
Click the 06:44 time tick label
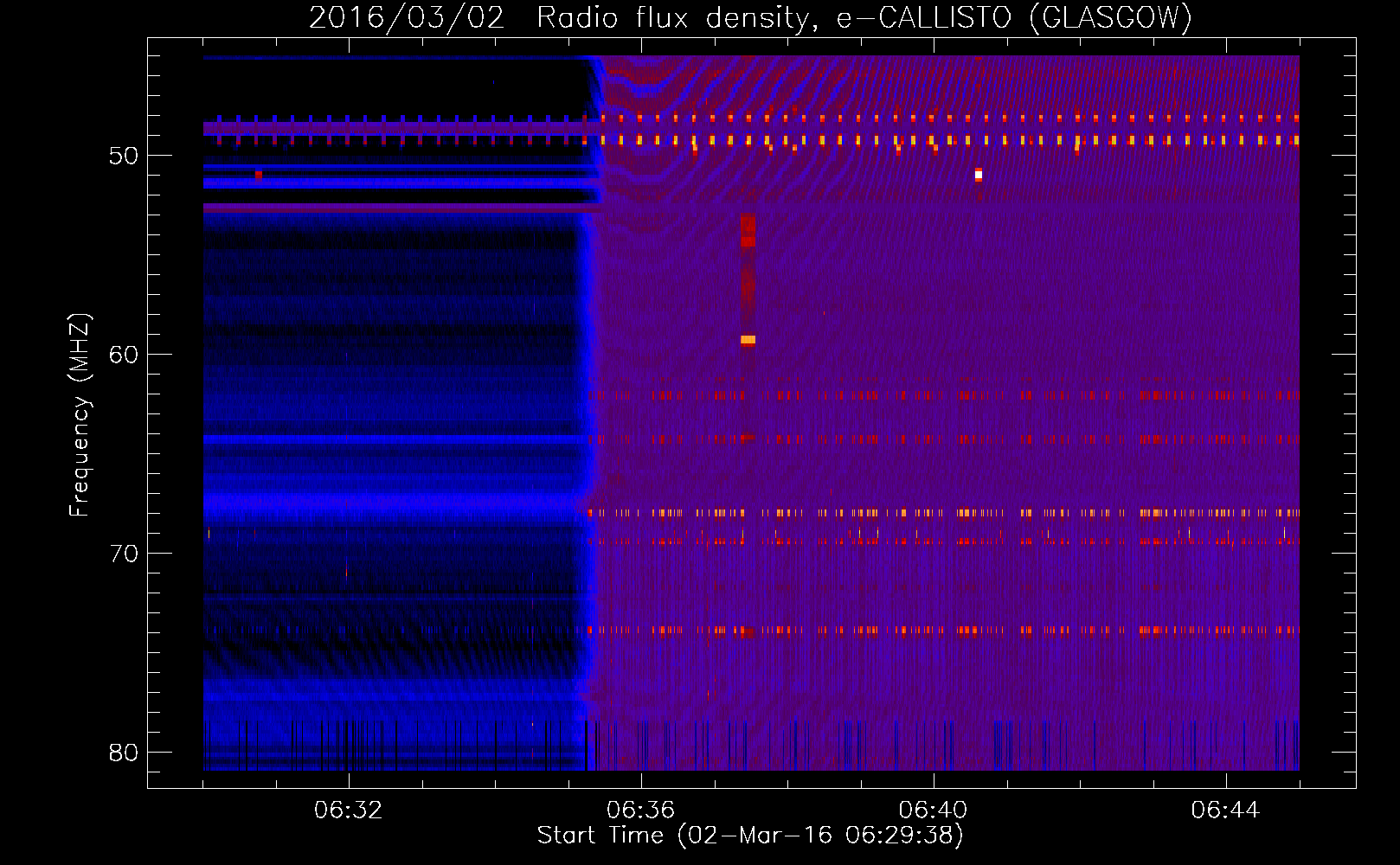click(1226, 811)
